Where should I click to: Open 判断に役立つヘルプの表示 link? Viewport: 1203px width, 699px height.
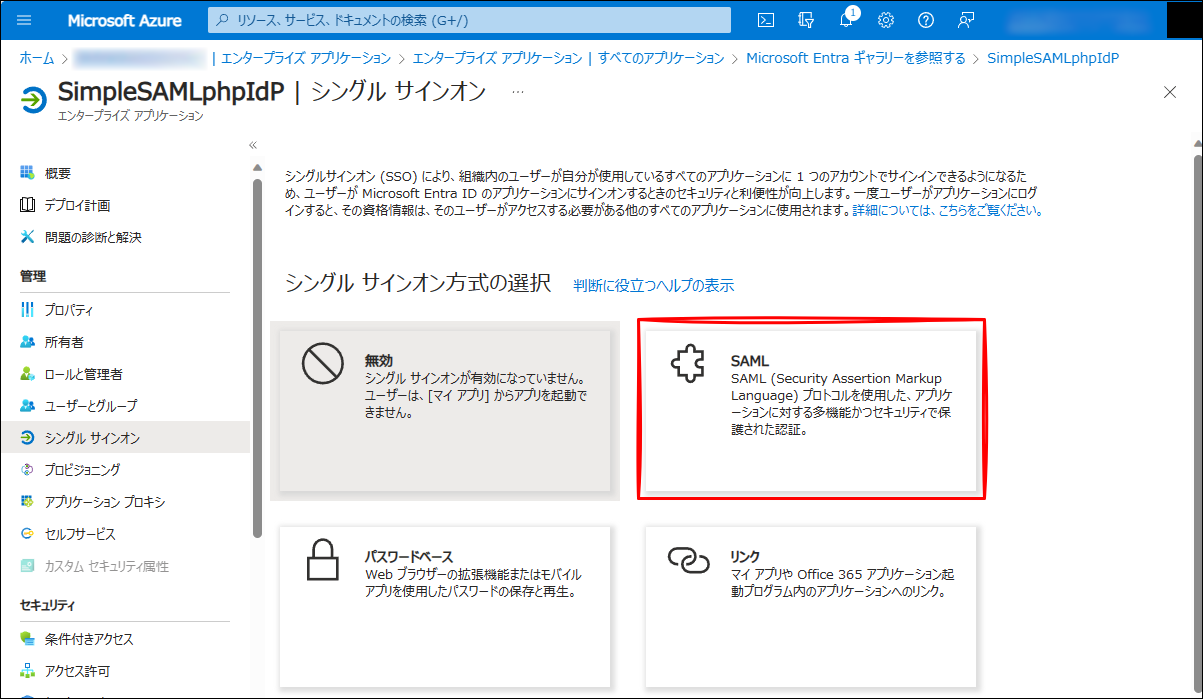click(x=653, y=286)
